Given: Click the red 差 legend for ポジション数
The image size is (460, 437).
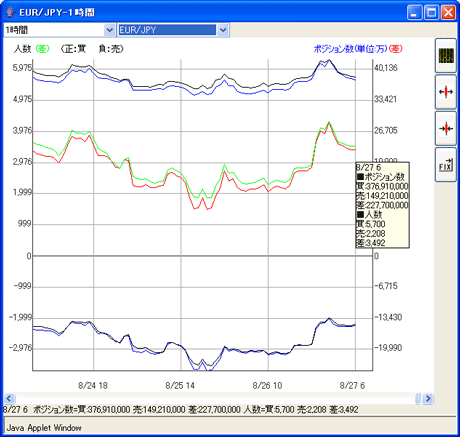Looking at the screenshot, I should 396,49.
